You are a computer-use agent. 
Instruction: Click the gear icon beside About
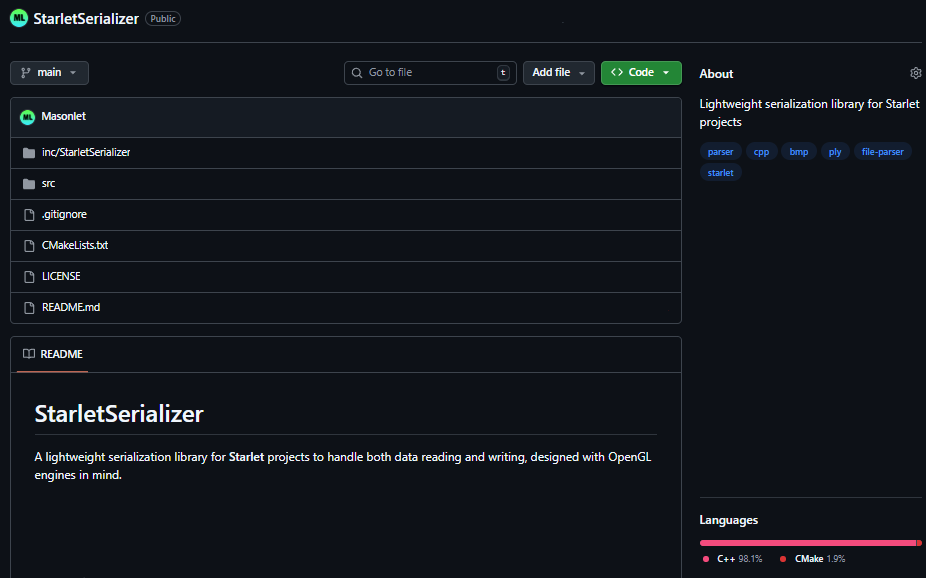[x=915, y=72]
